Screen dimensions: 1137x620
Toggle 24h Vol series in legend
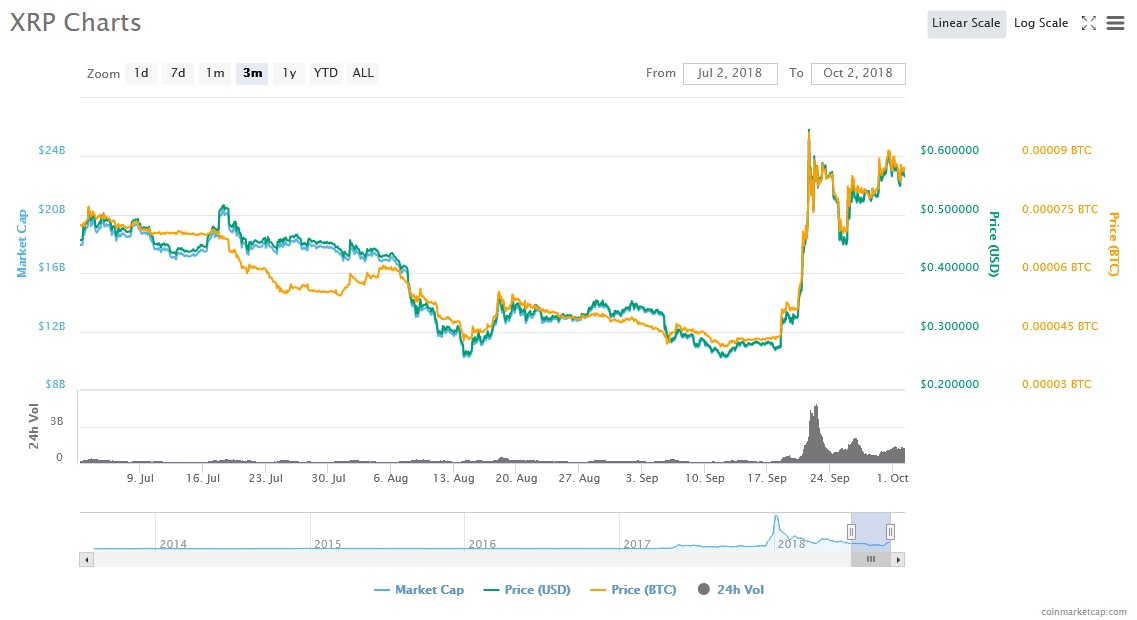[731, 590]
